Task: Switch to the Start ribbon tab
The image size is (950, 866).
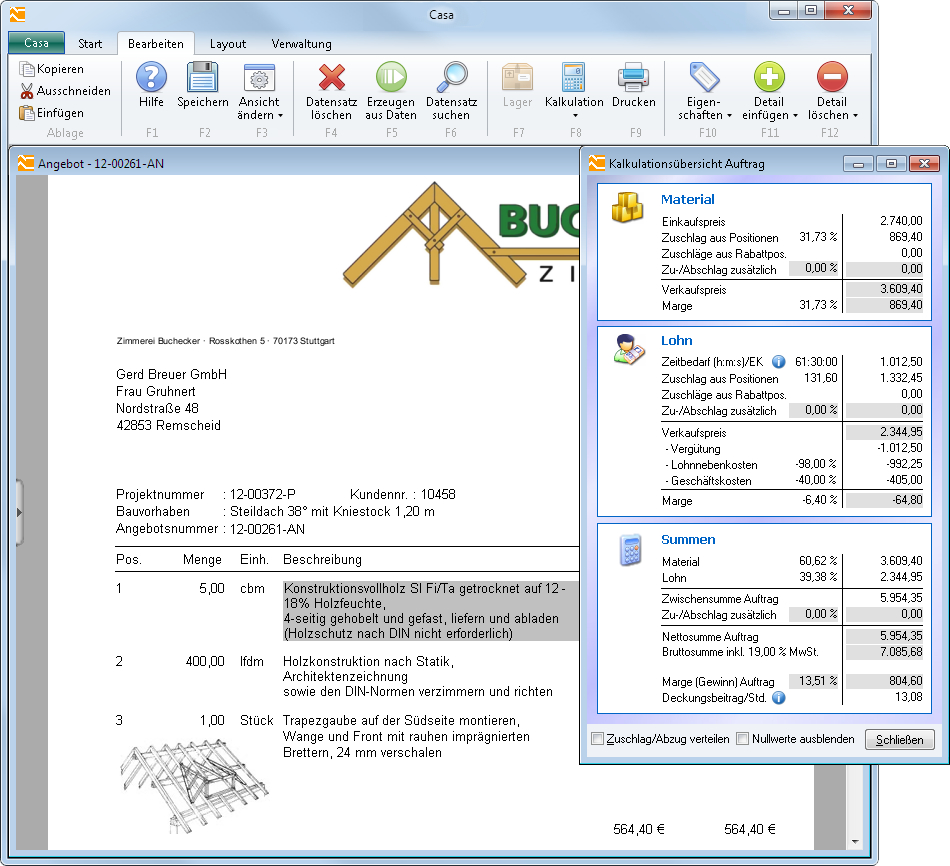Action: point(90,44)
